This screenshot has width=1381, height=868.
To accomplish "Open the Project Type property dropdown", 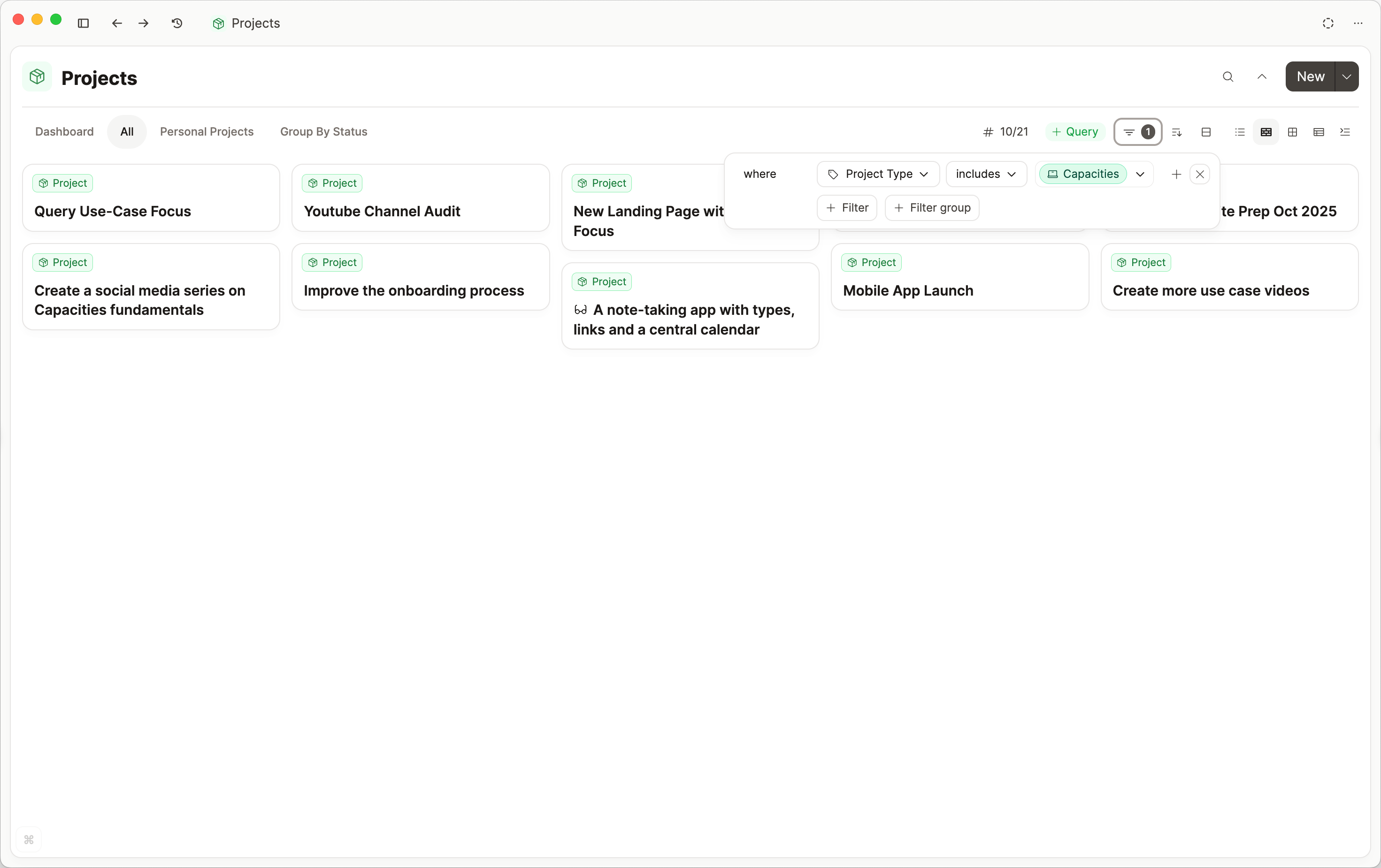I will (878, 174).
